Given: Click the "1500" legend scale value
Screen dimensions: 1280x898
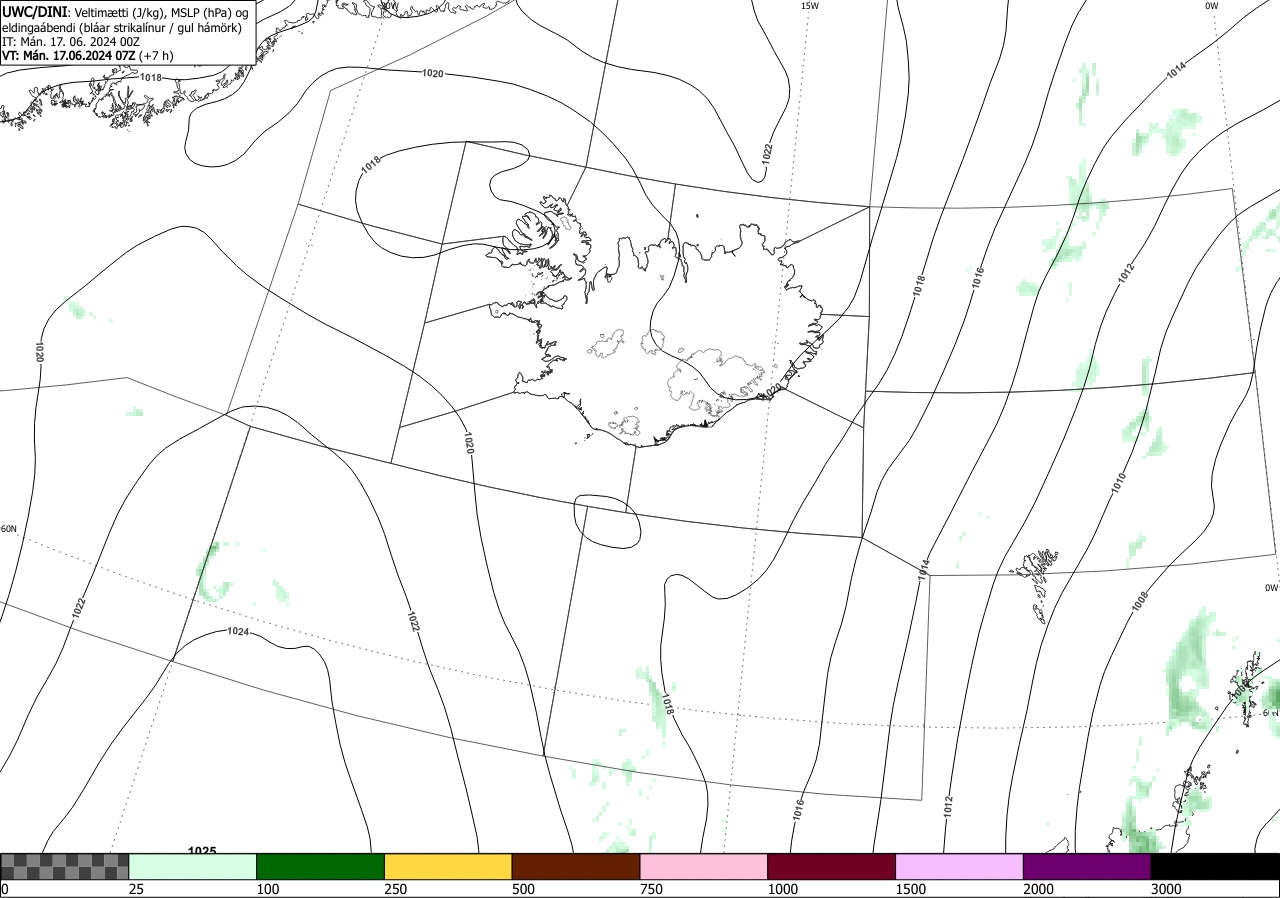Looking at the screenshot, I should [x=911, y=889].
